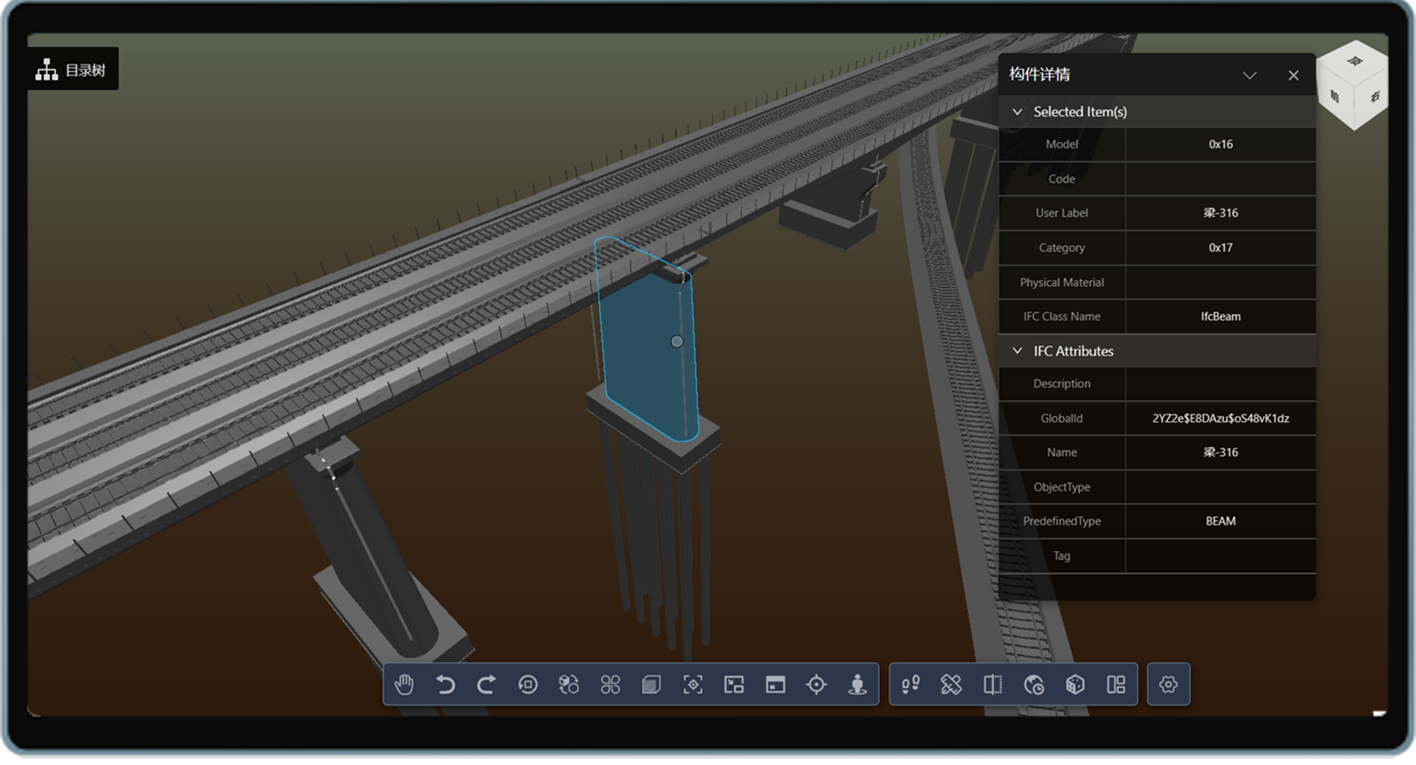Click the undo arrow icon
The height and width of the screenshot is (765, 1416).
[x=445, y=685]
